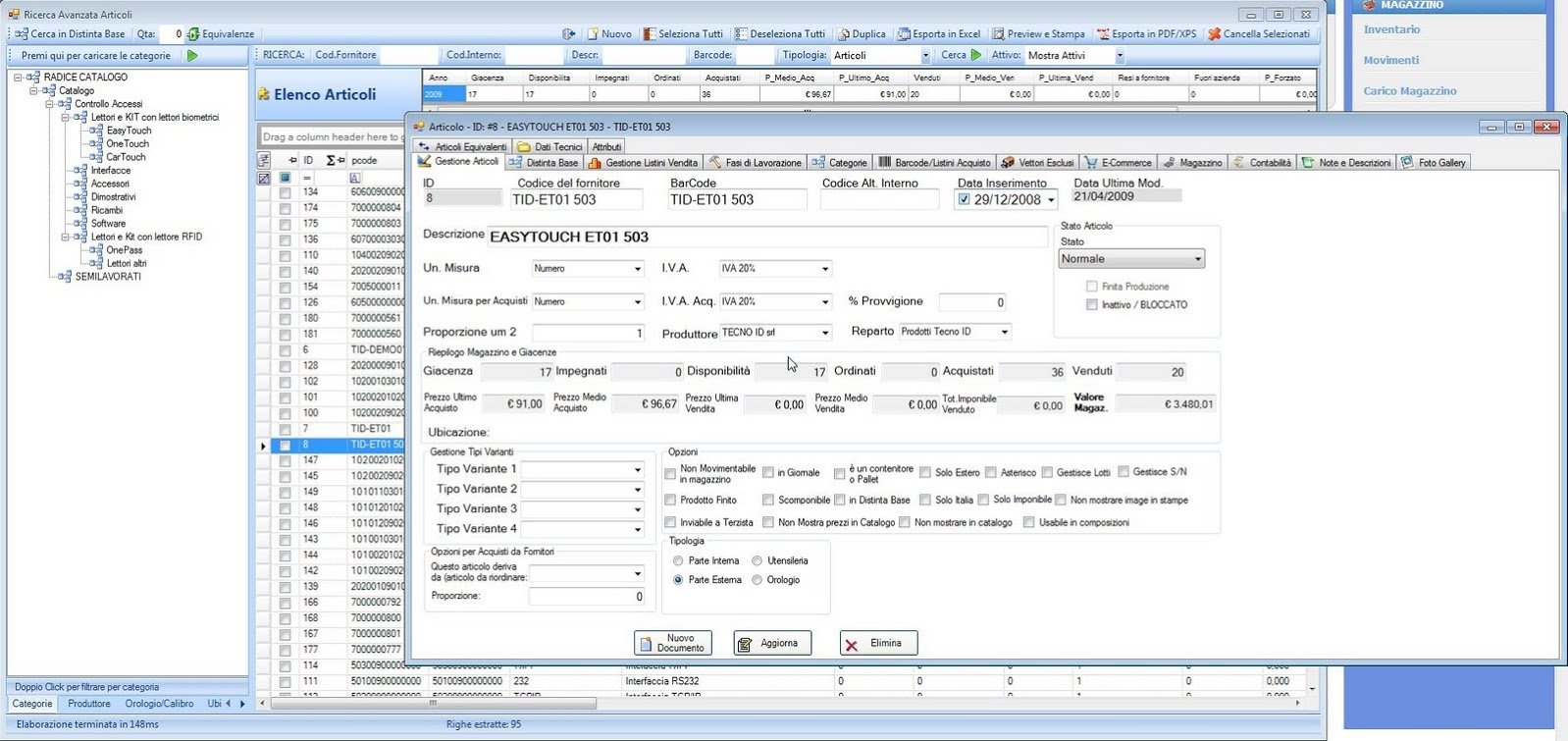Click the exit icon left of Nuovo
Screen dimensions: 1568x741
568,33
